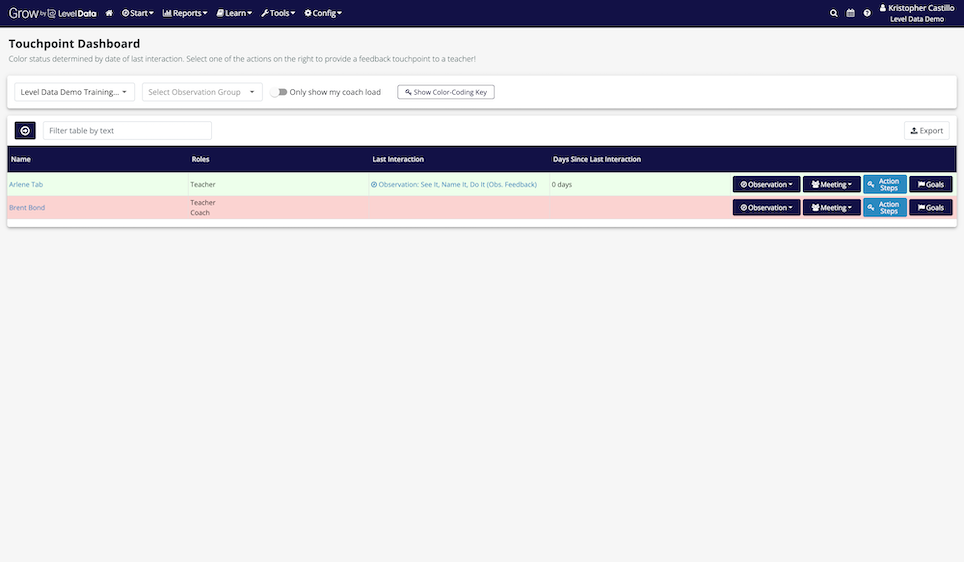Click the dark circular icon button beside the filter box

(25, 130)
